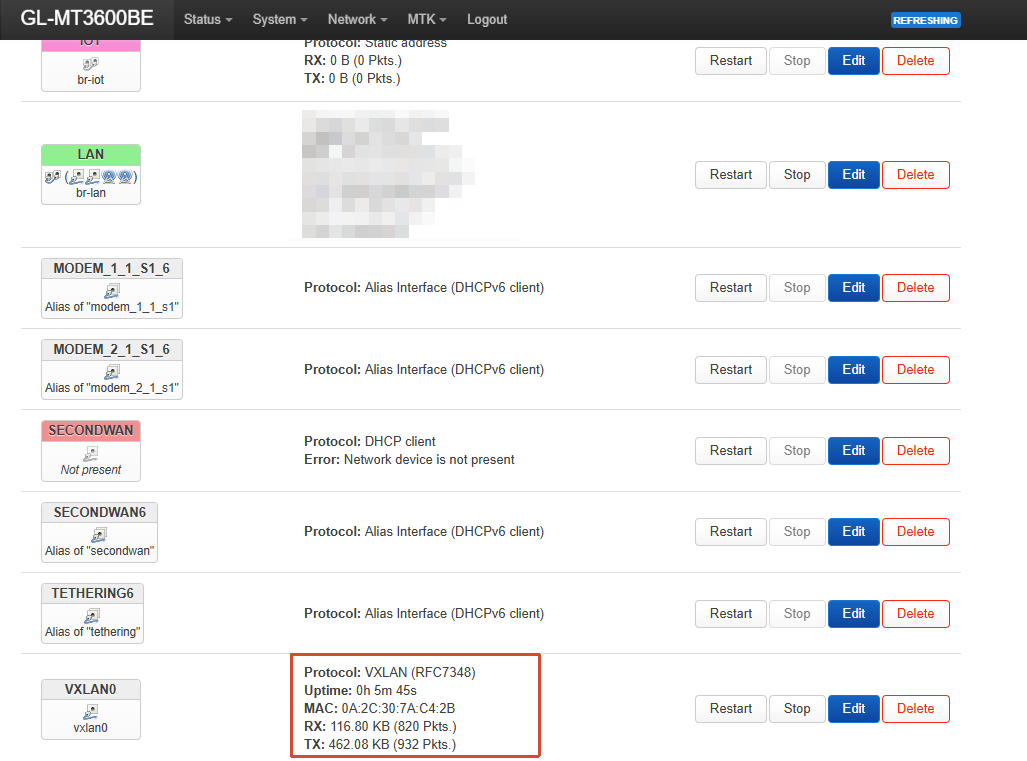The height and width of the screenshot is (761, 1027).
Task: Delete the SECONDWAN interface
Action: tap(915, 451)
